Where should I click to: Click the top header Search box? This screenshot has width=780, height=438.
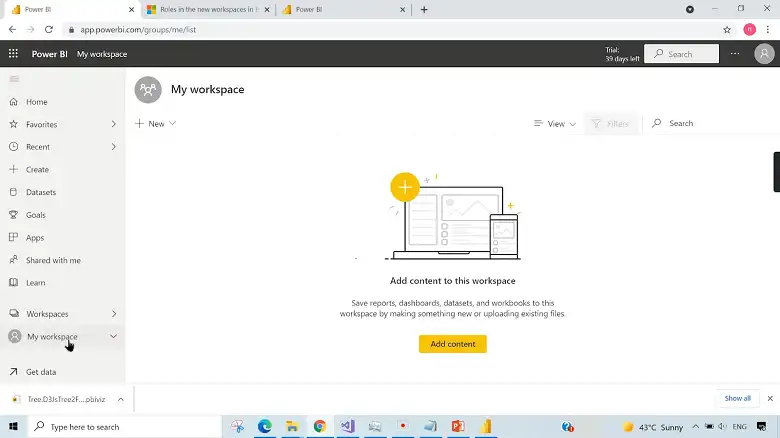pos(682,54)
